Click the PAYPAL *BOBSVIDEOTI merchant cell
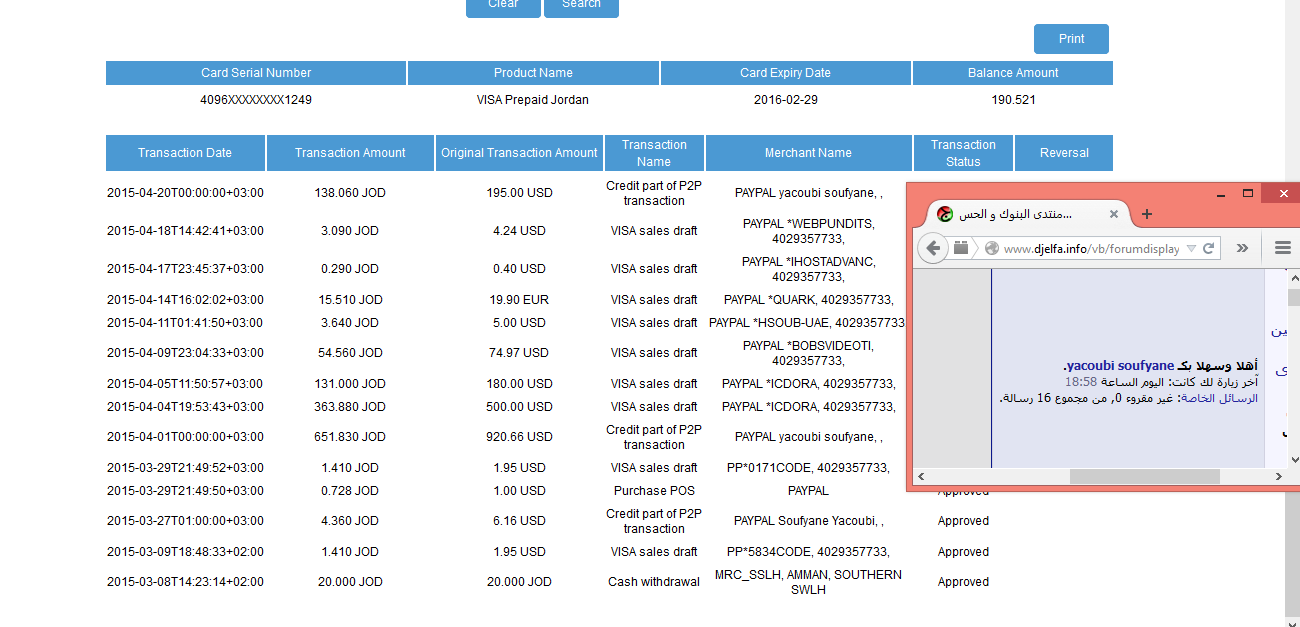Viewport: 1300px width, 627px height. [808, 353]
